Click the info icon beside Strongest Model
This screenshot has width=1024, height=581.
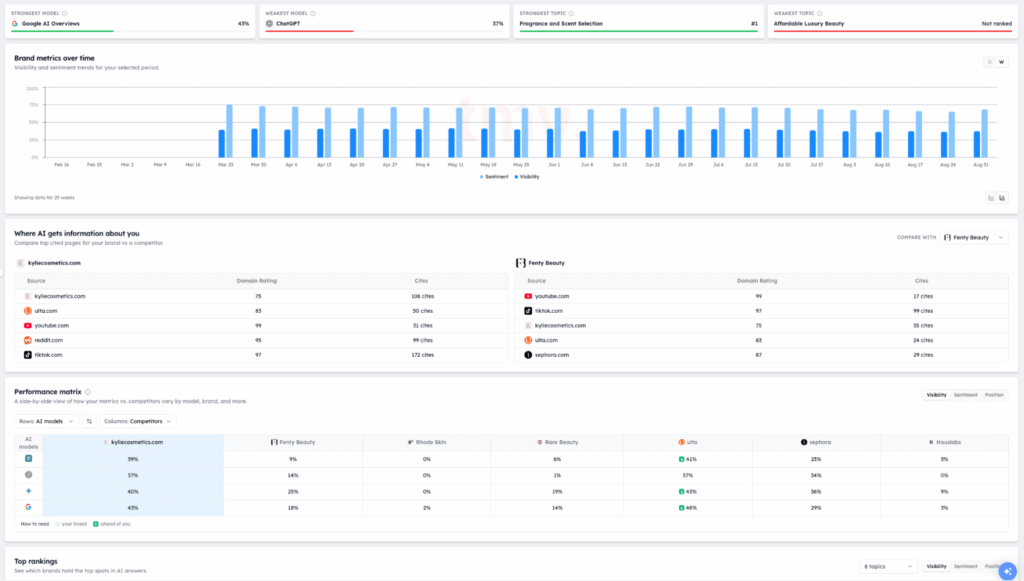pyautogui.click(x=65, y=13)
